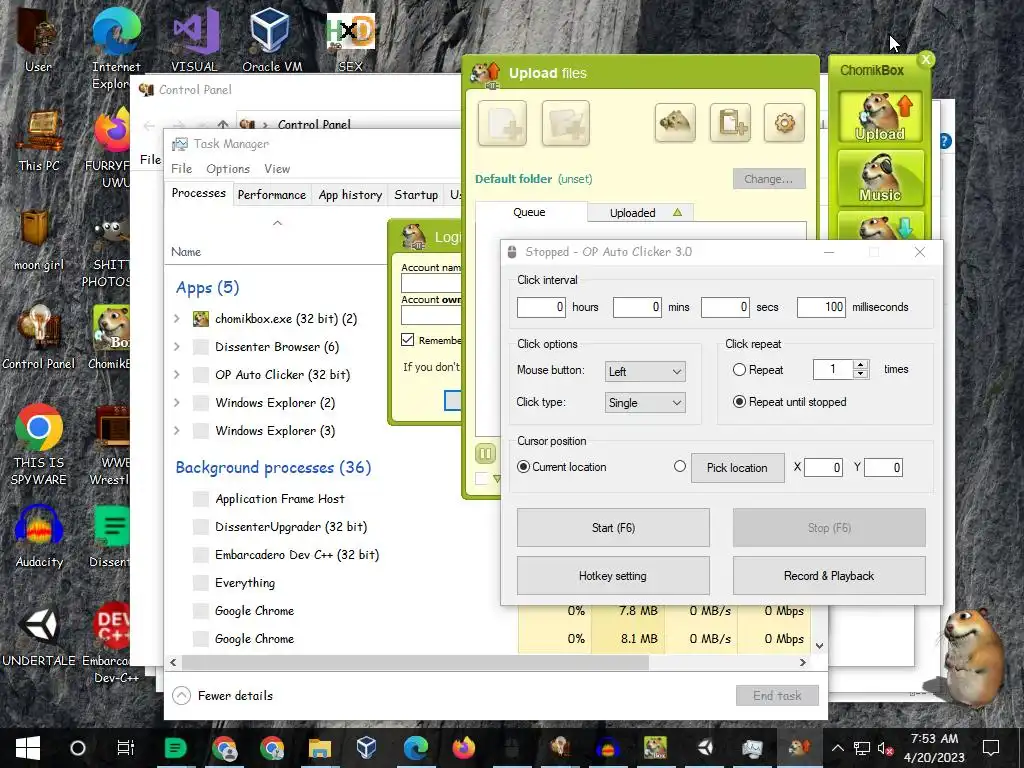Screen dimensions: 1024x768
Task: Open the Visual Studio desktop icon
Action: [195, 40]
